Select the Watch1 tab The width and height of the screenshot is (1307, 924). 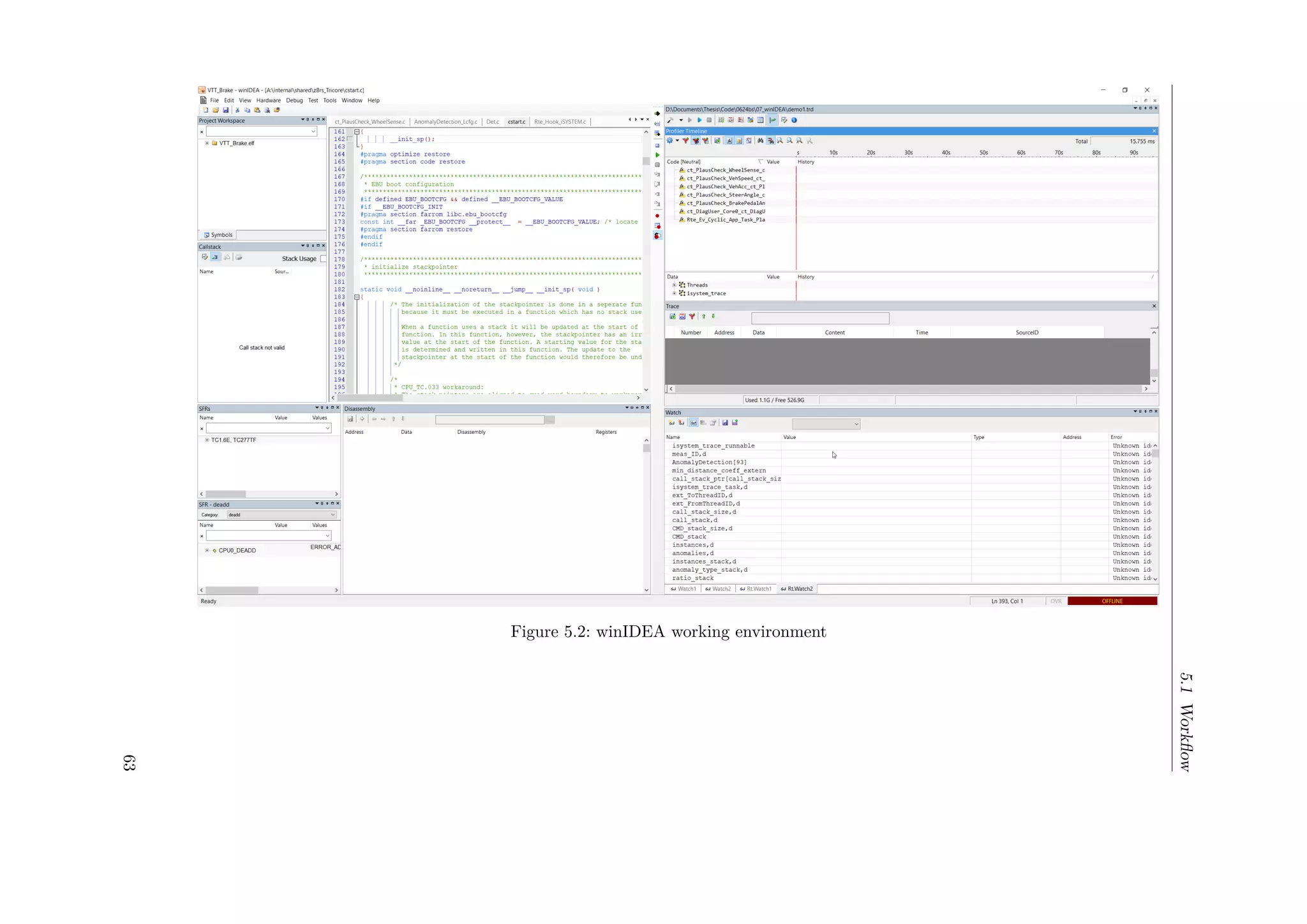[x=683, y=589]
